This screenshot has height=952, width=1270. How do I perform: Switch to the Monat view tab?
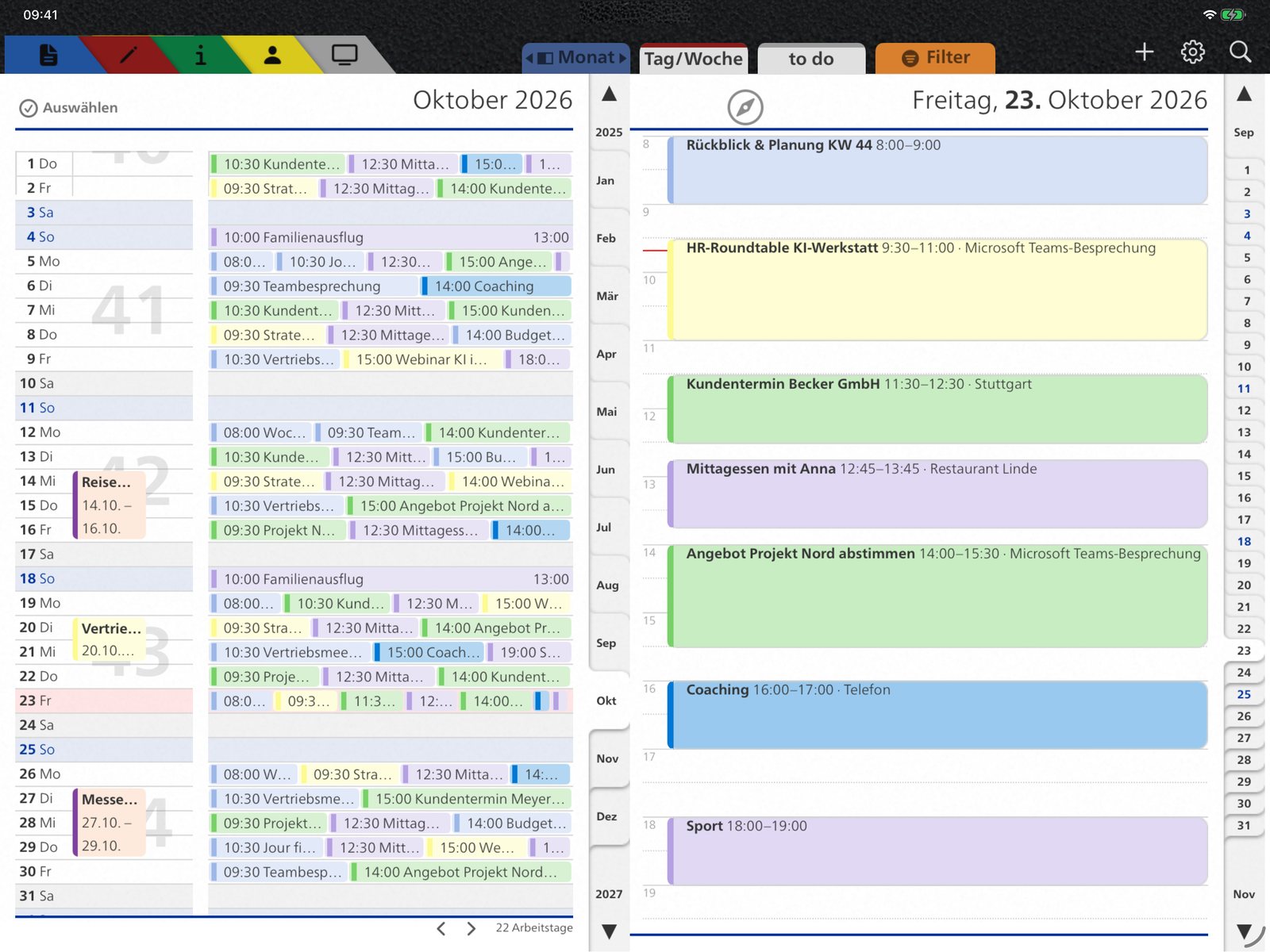tap(576, 58)
